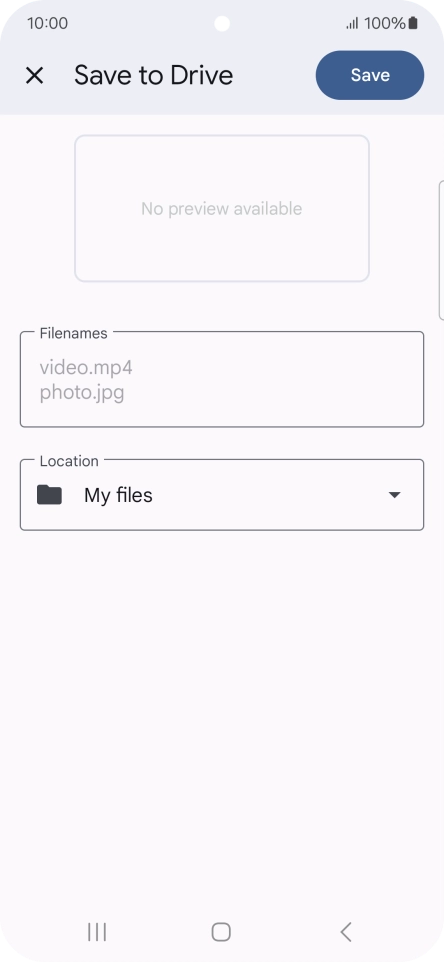Click the Location field label
Image resolution: width=444 pixels, height=962 pixels.
pyautogui.click(x=69, y=461)
